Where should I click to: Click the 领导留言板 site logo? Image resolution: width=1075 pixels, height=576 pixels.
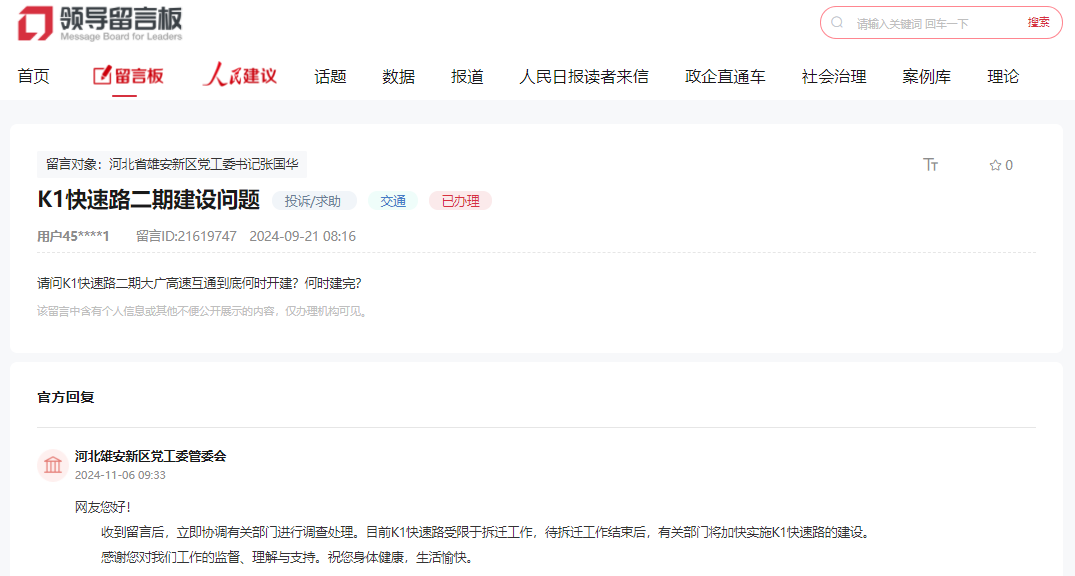[x=100, y=23]
